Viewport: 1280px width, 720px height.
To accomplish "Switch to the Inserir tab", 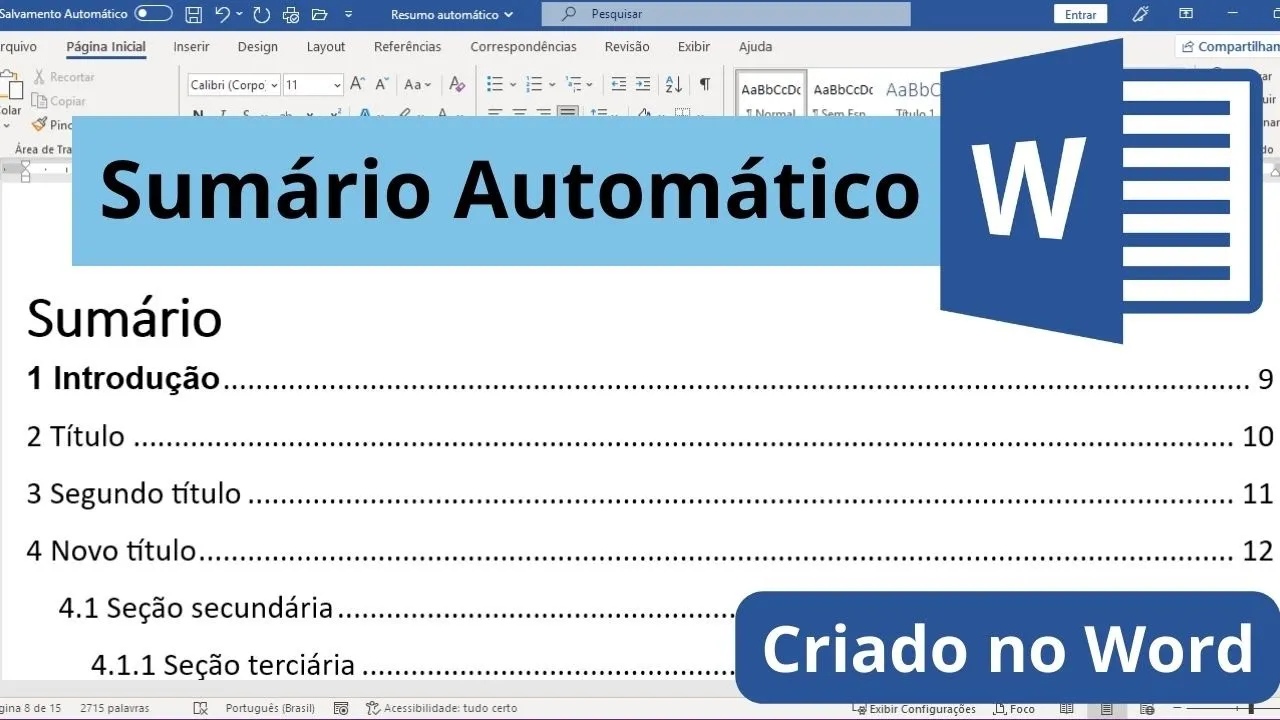I will pyautogui.click(x=191, y=46).
